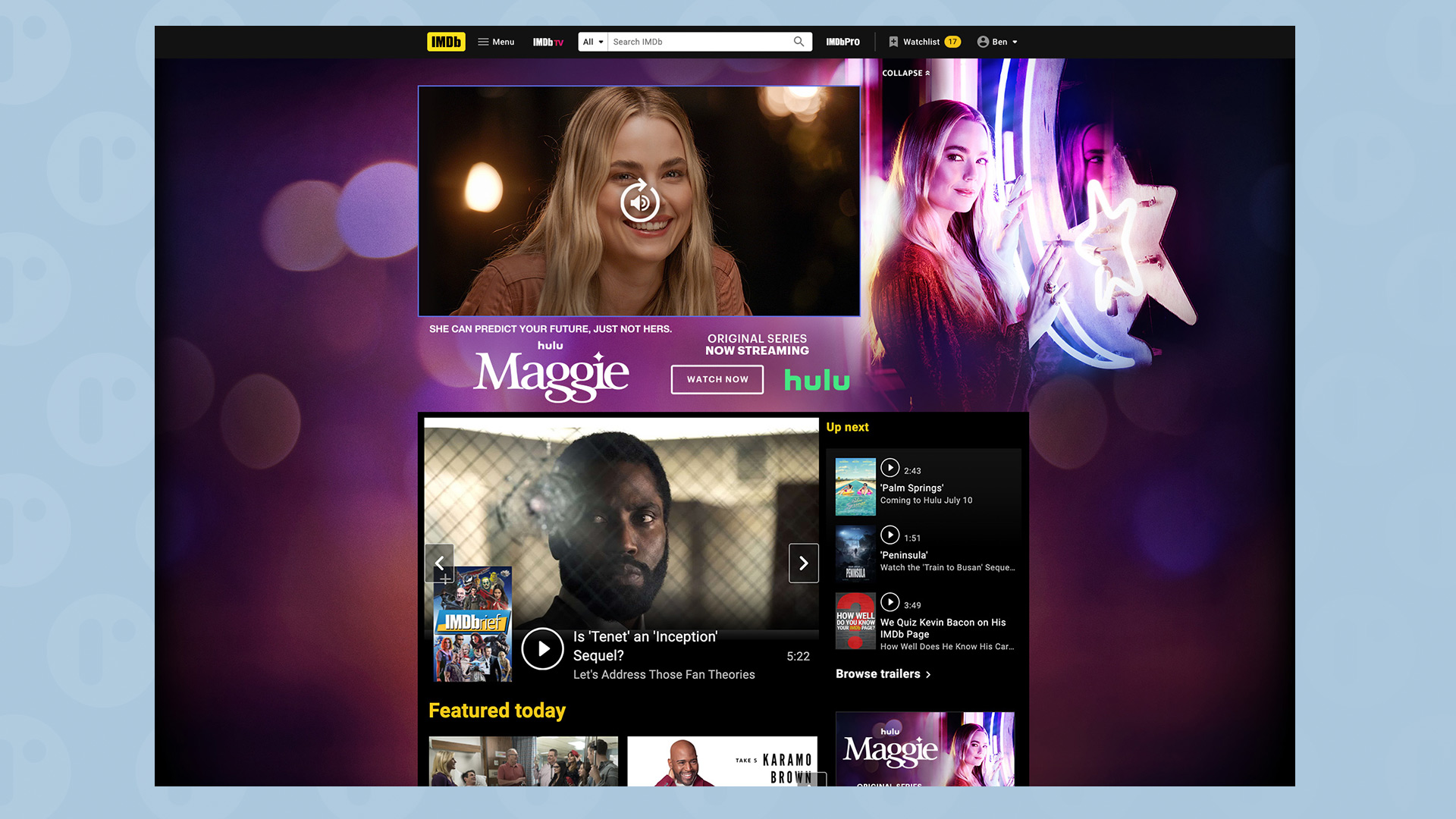Click the green hulu logo
This screenshot has width=1456, height=819.
[817, 380]
